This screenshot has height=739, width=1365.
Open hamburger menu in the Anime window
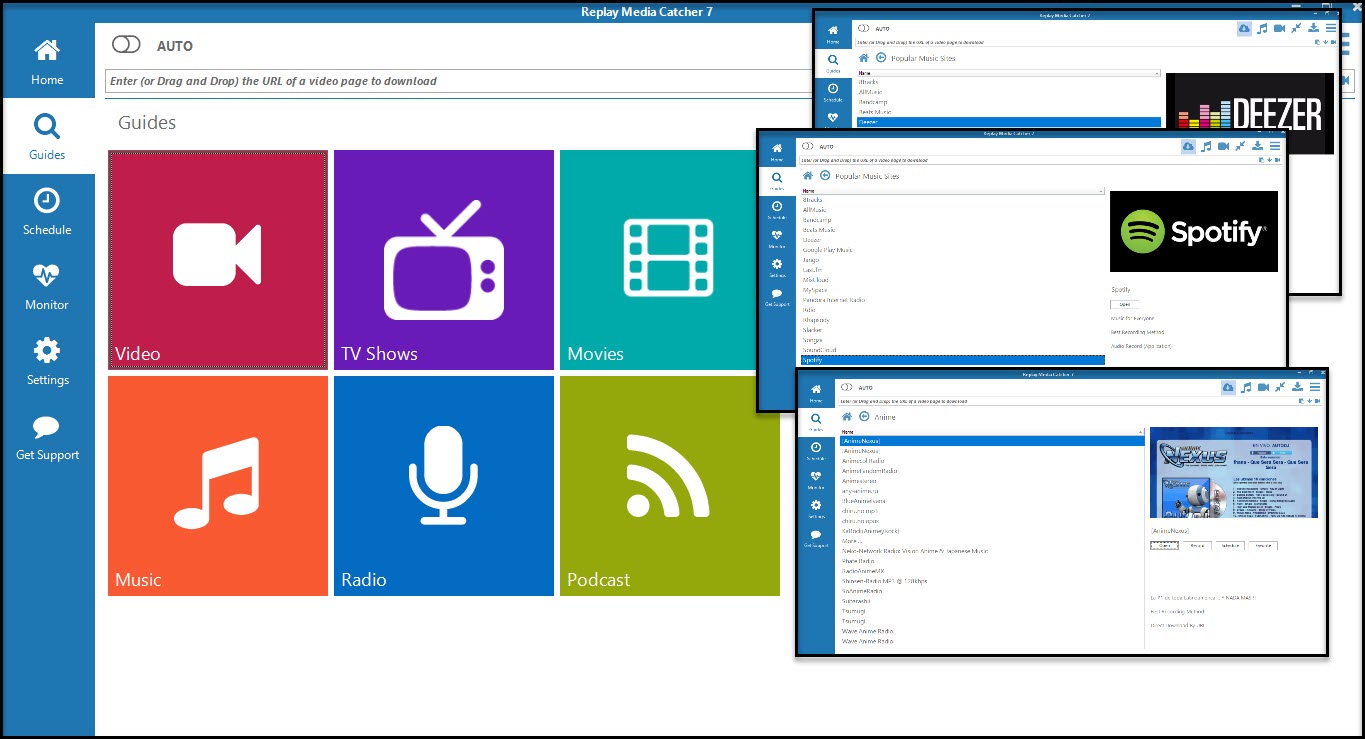coord(1315,387)
